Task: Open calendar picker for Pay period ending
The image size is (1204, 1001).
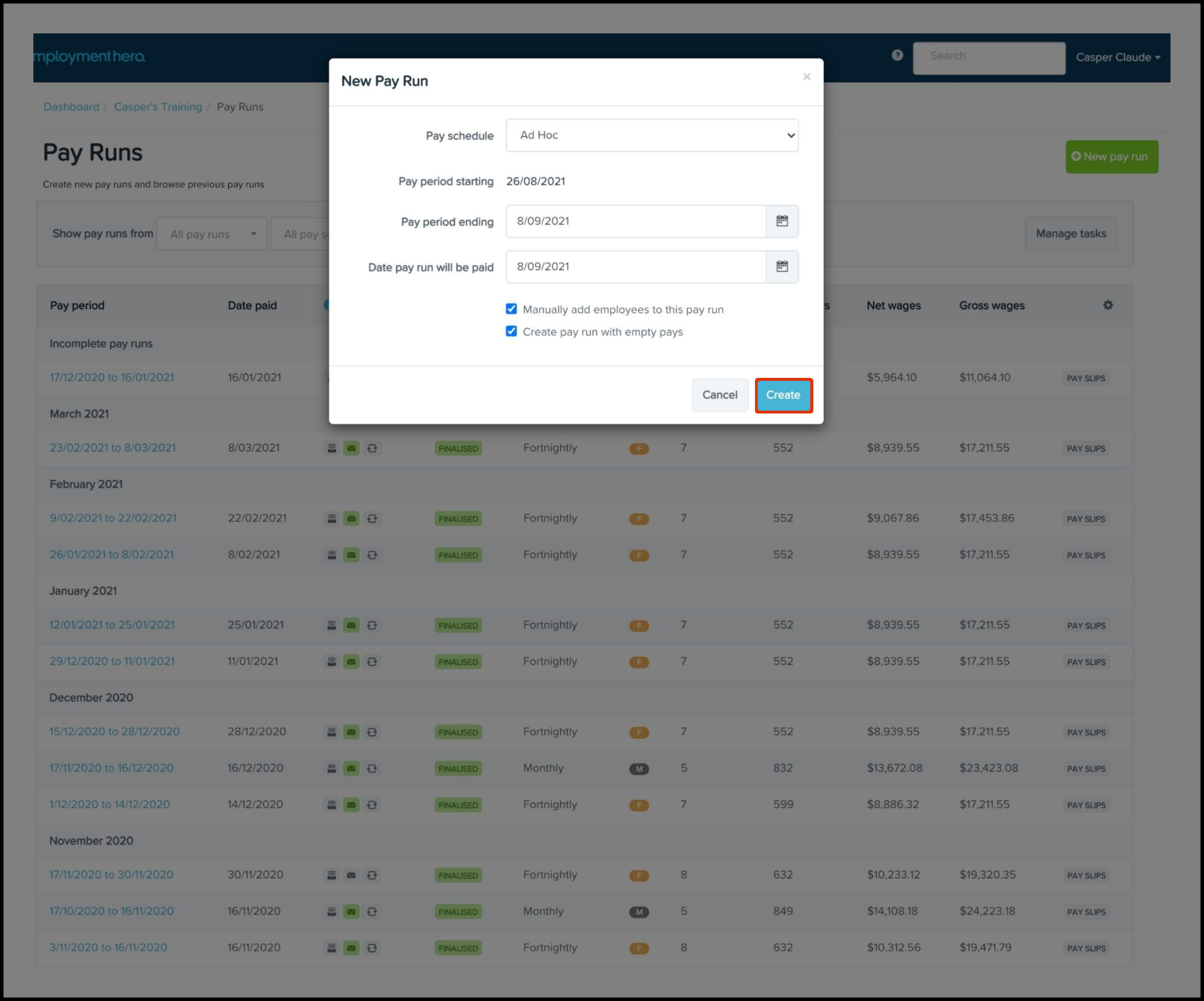Action: point(782,221)
